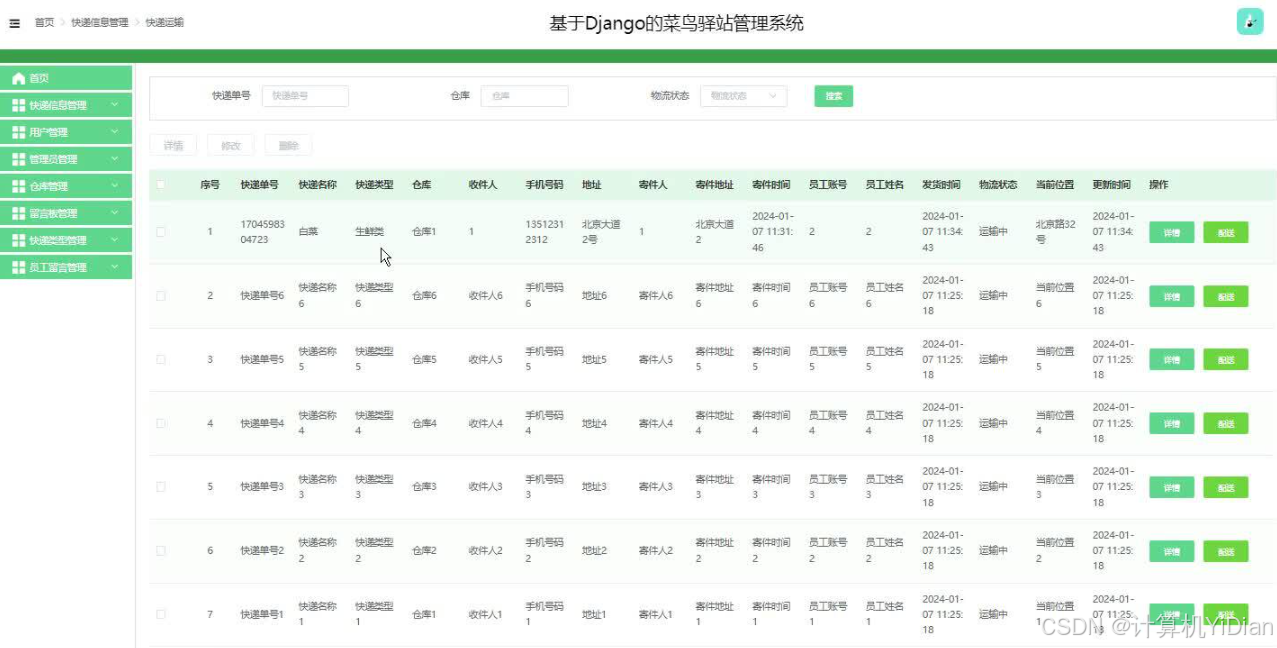Click 配送 for the 快递单号6 row
Image resolution: width=1277 pixels, height=648 pixels.
(1226, 296)
